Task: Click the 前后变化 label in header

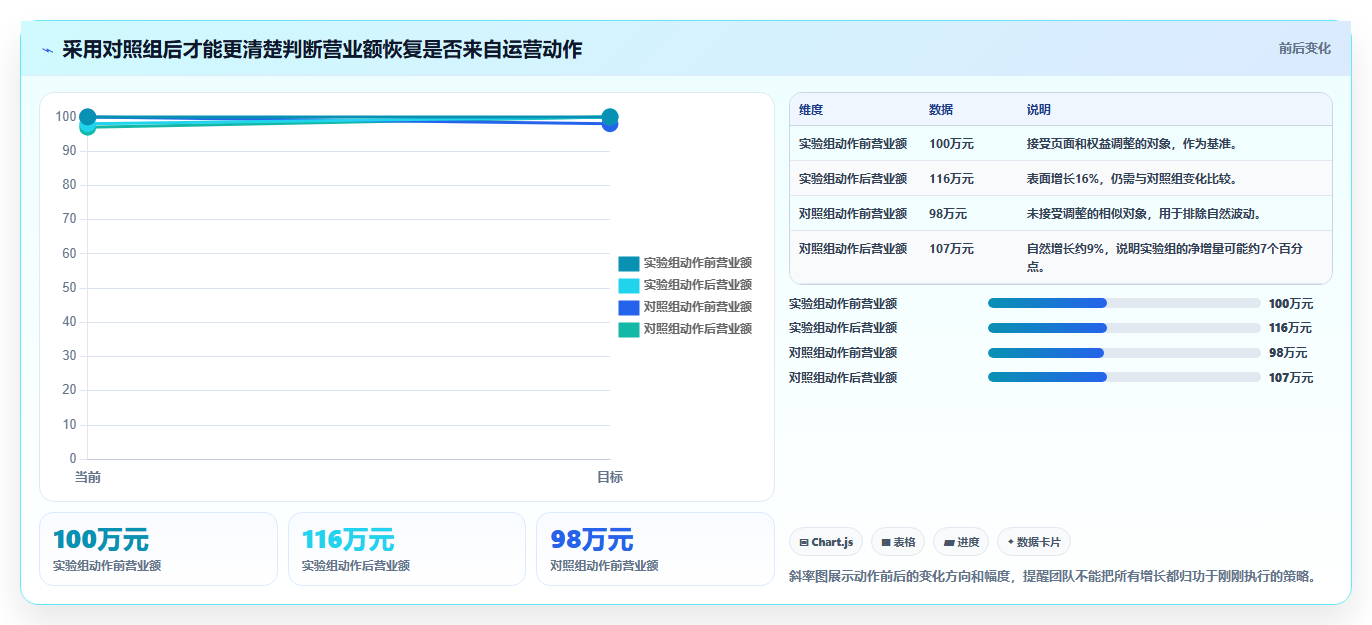Action: click(1304, 48)
